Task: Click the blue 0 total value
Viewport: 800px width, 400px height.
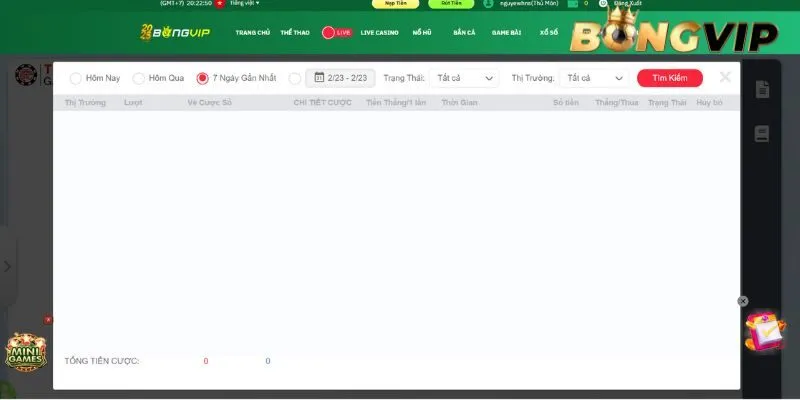Action: click(x=268, y=361)
